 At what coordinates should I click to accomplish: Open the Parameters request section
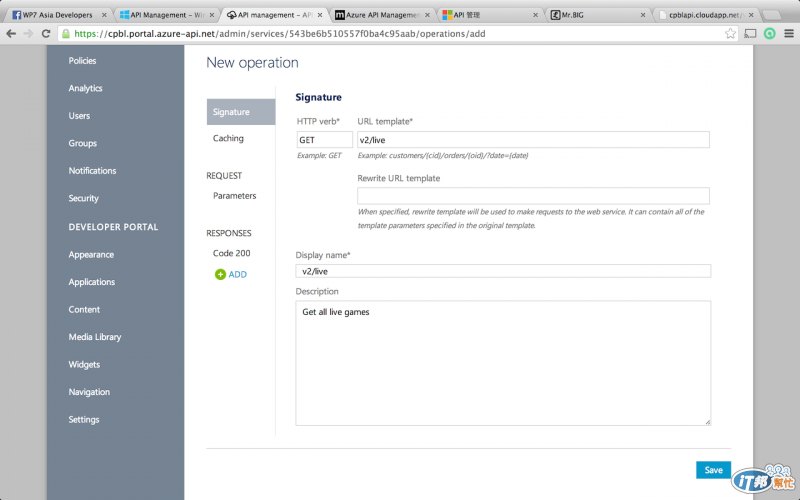235,196
